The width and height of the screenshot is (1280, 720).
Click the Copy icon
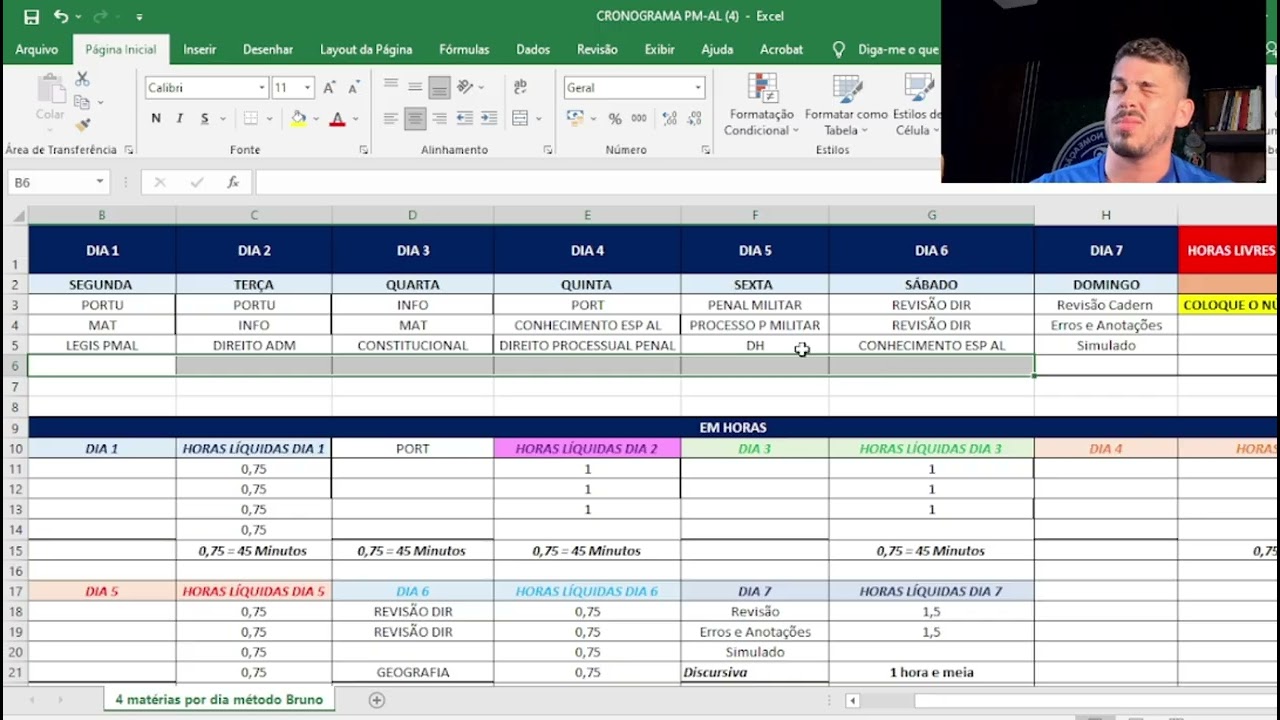[x=82, y=102]
